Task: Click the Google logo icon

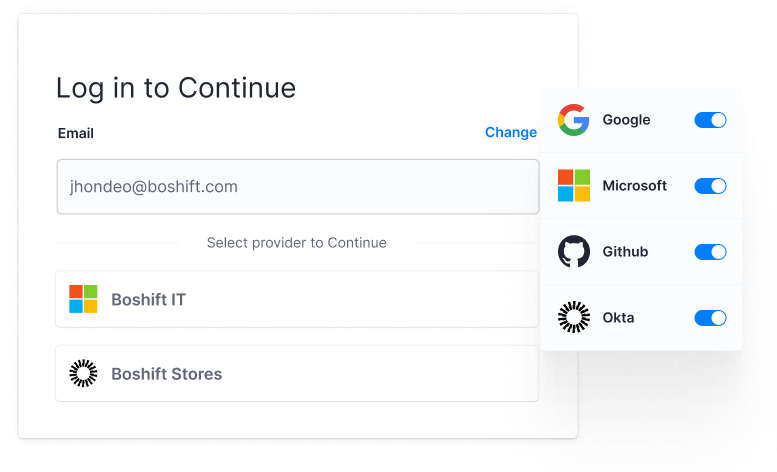Action: click(x=573, y=120)
